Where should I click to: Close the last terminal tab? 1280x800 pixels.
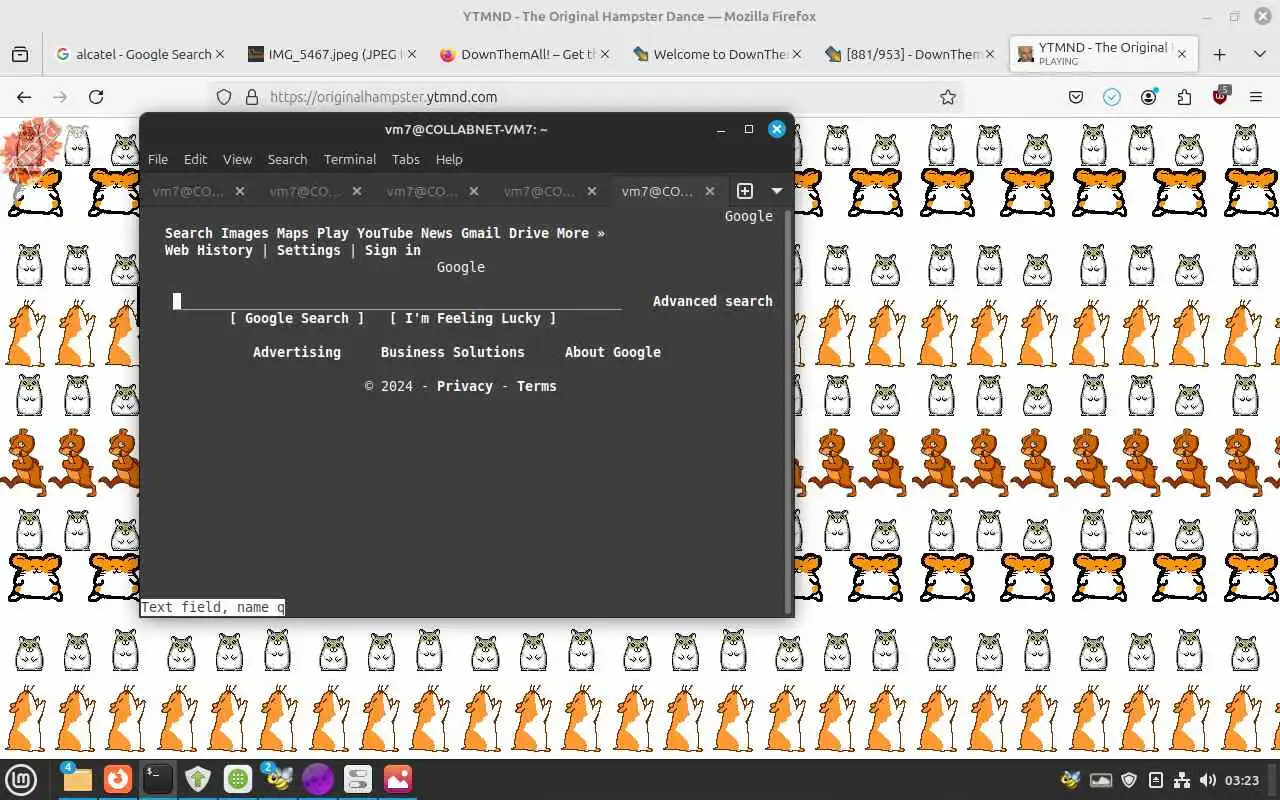pos(710,191)
